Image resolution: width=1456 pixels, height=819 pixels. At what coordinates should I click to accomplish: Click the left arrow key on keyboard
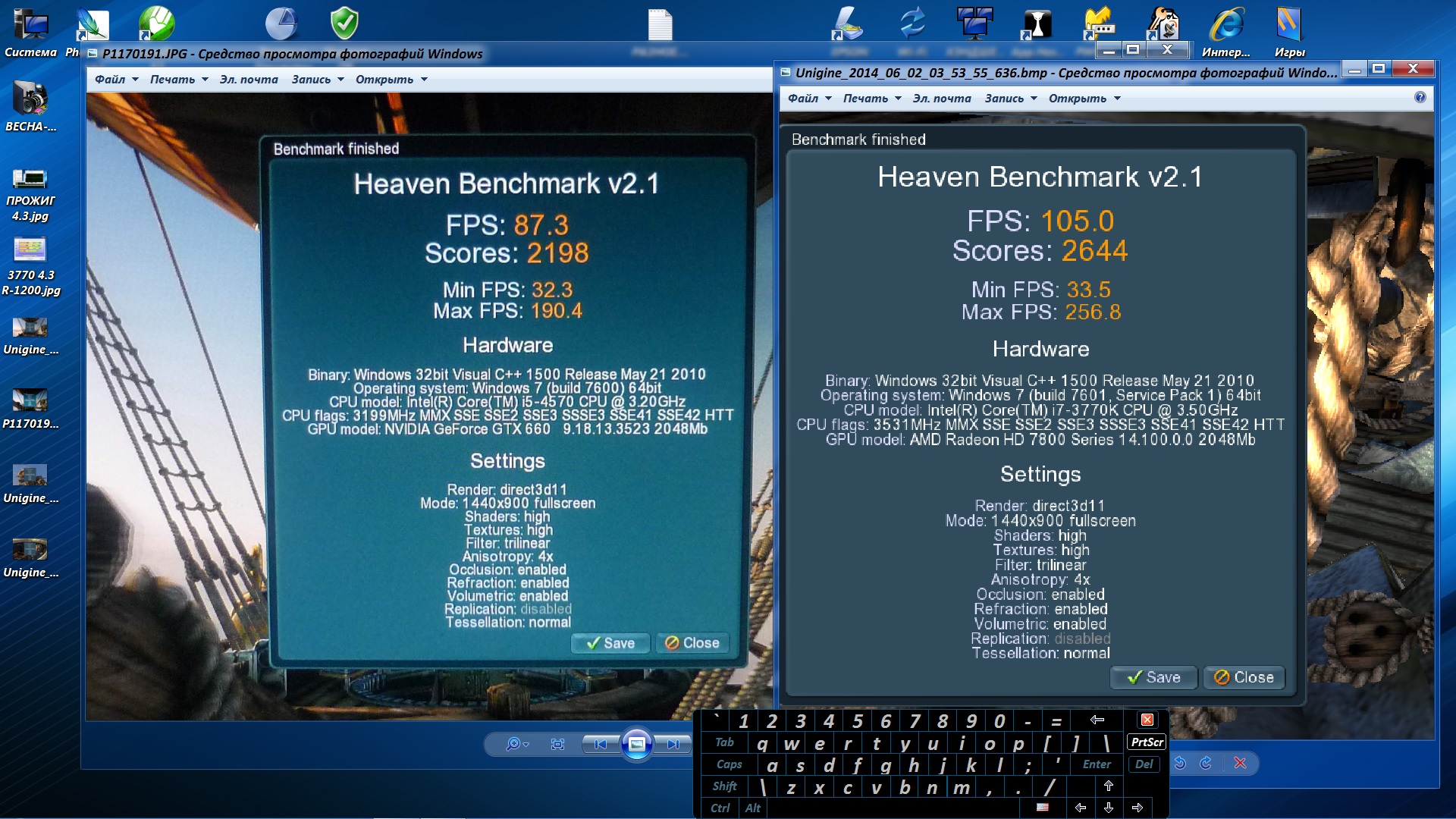[x=1081, y=808]
